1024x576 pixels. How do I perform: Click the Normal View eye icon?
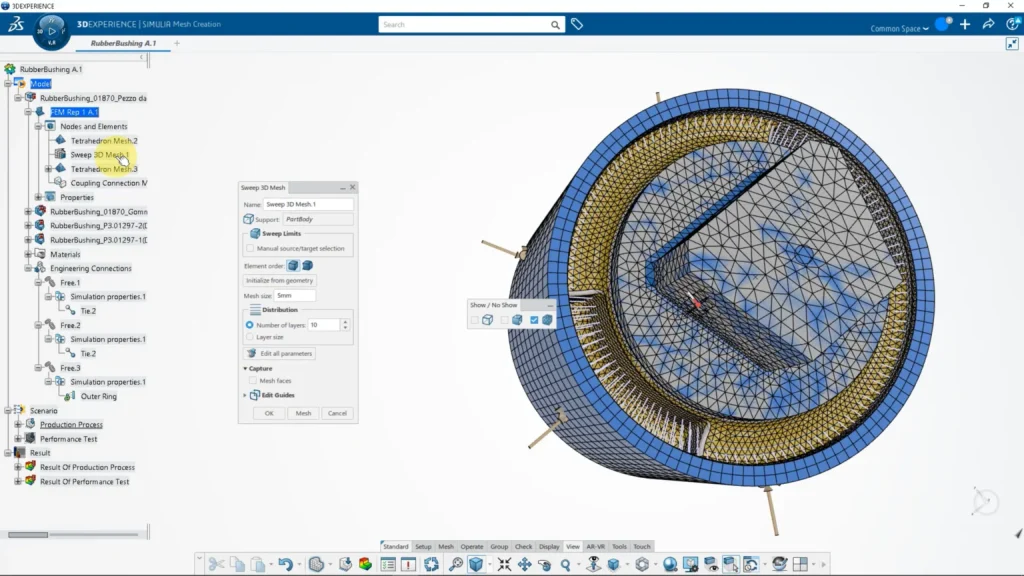[594, 564]
